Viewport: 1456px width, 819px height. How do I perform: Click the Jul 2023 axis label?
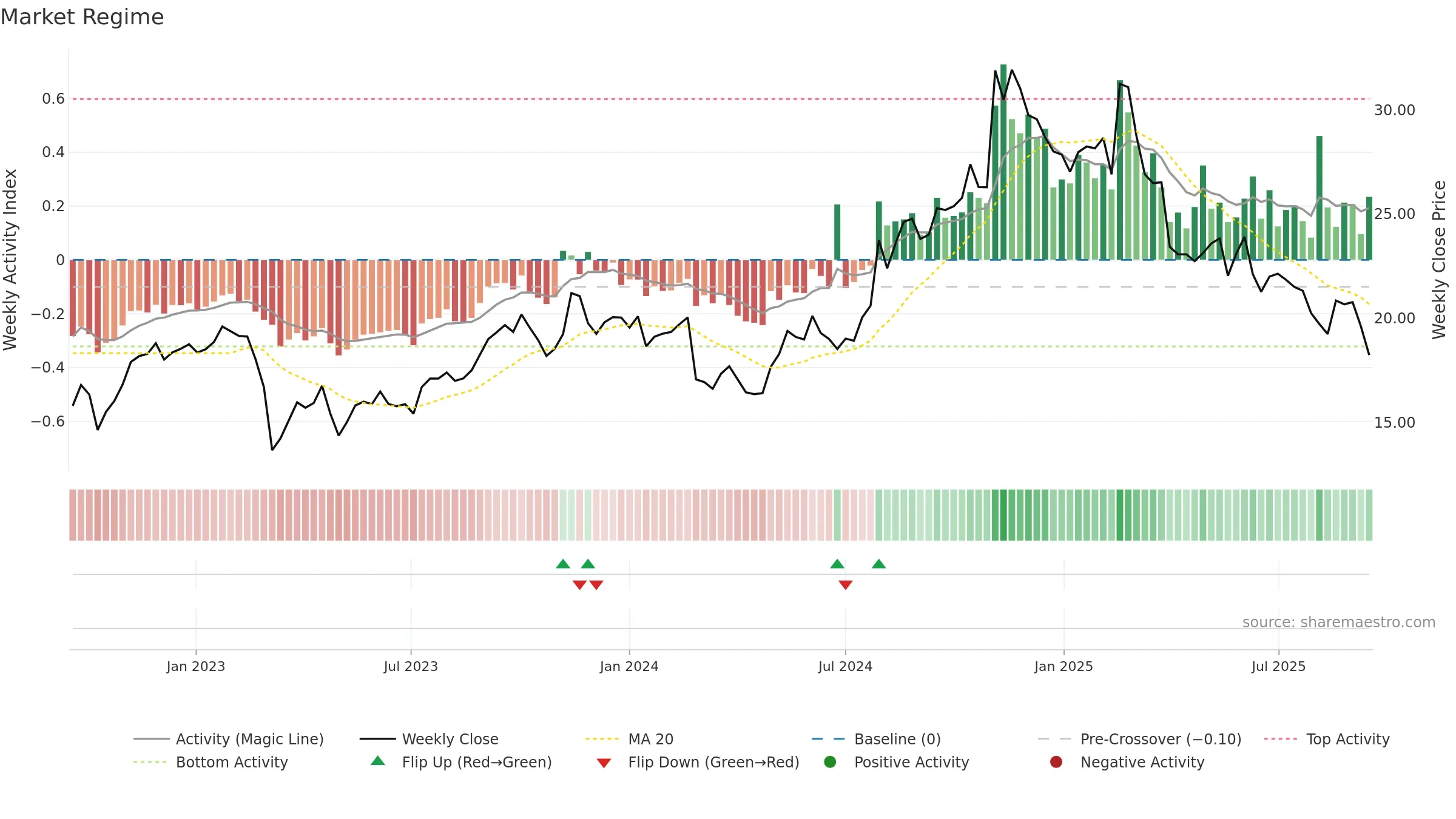(411, 666)
